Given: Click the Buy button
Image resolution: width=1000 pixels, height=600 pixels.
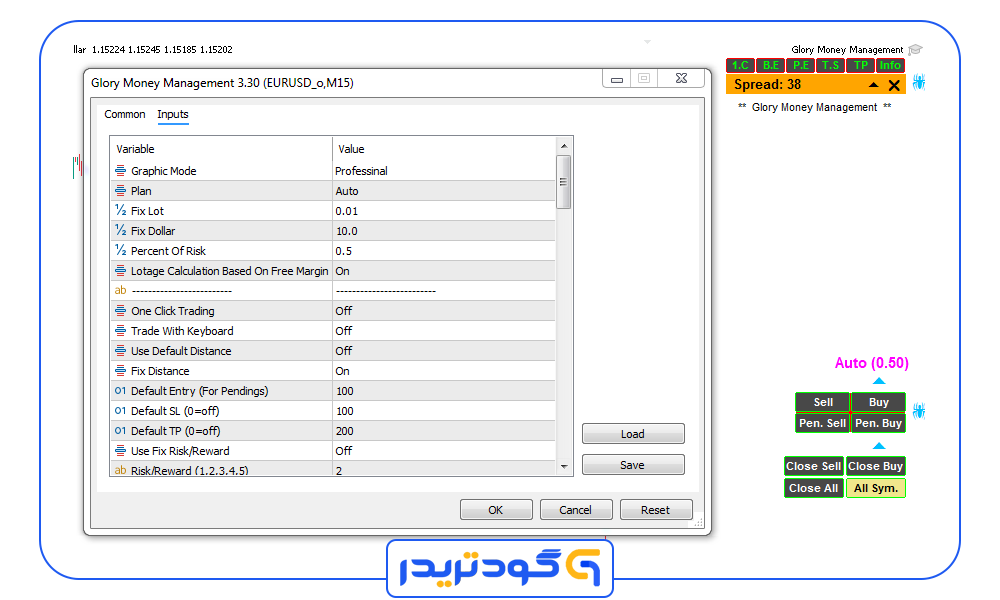Looking at the screenshot, I should (878, 402).
